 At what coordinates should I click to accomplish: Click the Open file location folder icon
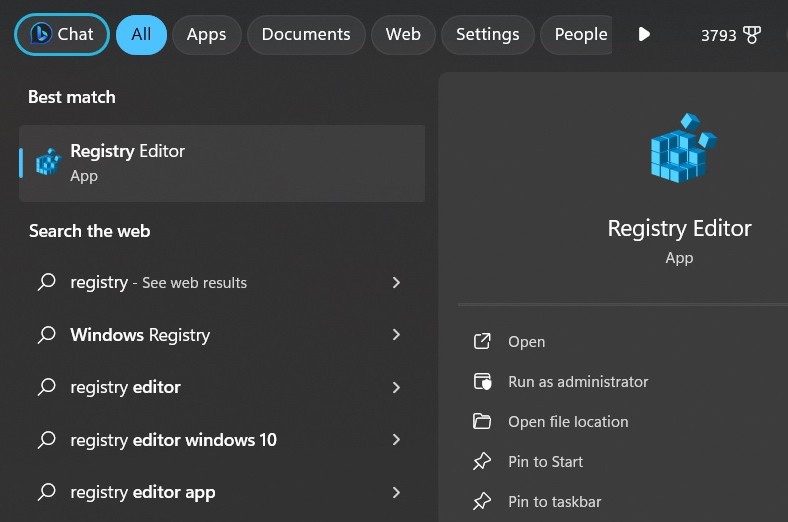[x=482, y=421]
